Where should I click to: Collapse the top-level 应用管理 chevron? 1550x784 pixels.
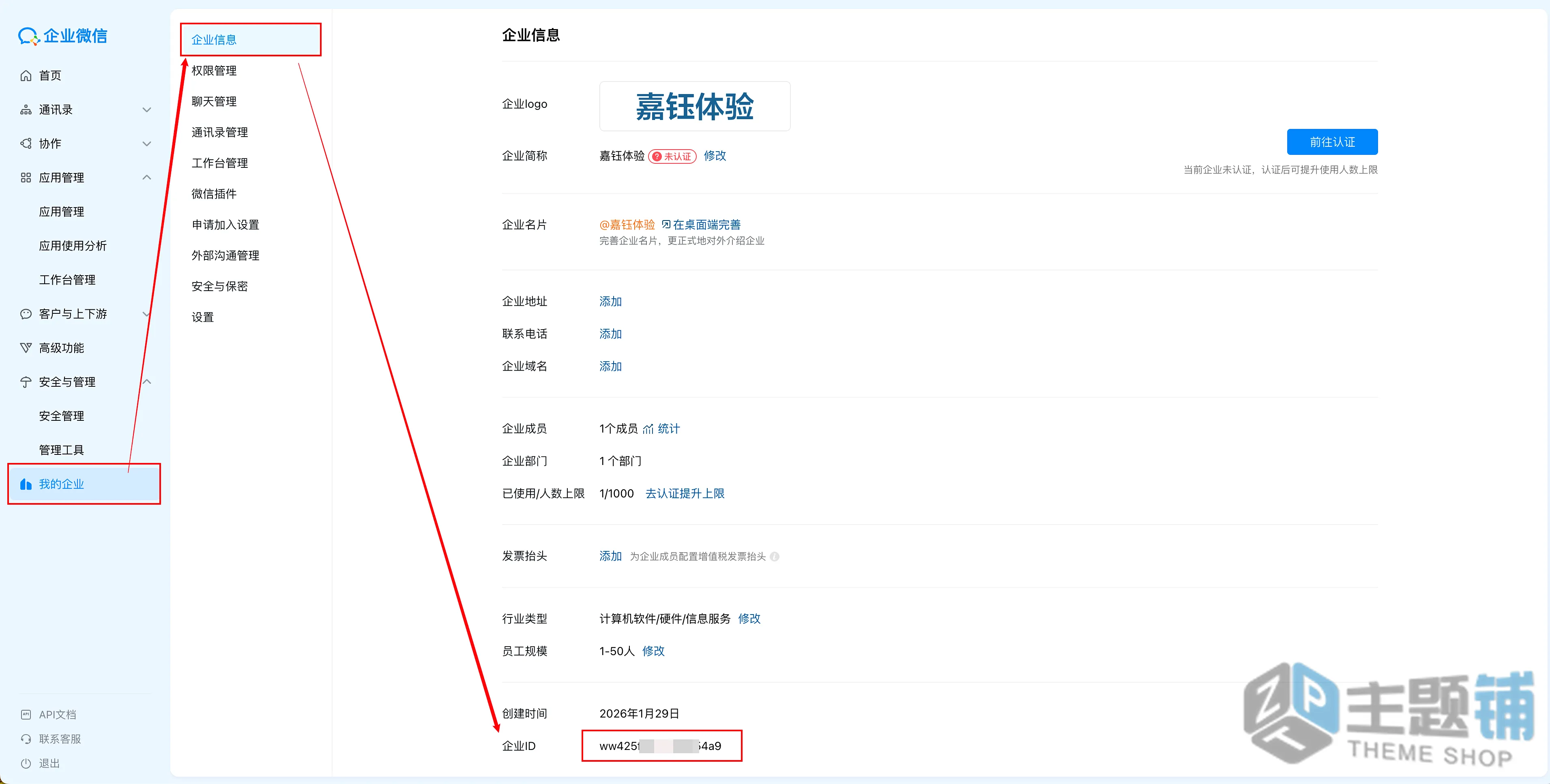[146, 178]
